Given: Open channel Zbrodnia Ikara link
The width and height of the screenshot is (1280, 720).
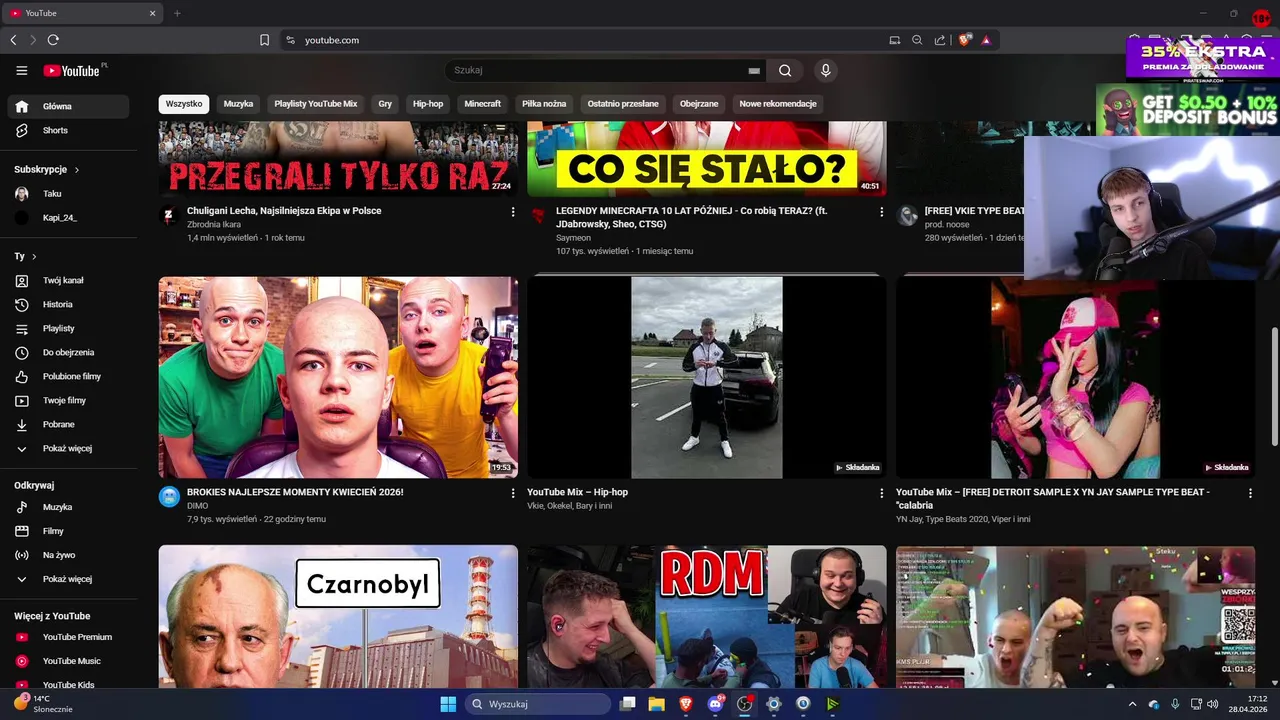Looking at the screenshot, I should tap(214, 225).
